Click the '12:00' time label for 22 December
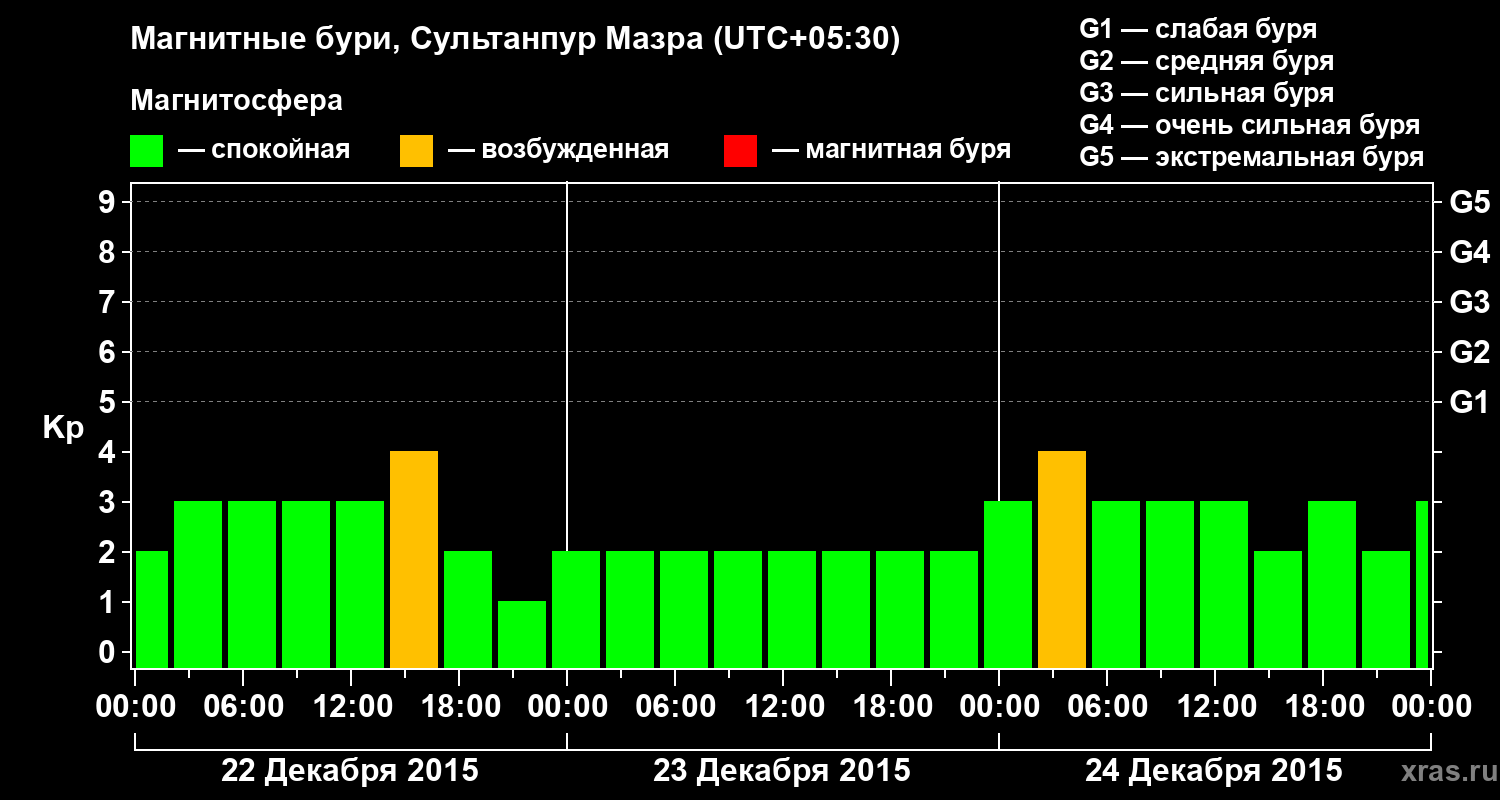Image resolution: width=1500 pixels, height=800 pixels. coord(351,707)
